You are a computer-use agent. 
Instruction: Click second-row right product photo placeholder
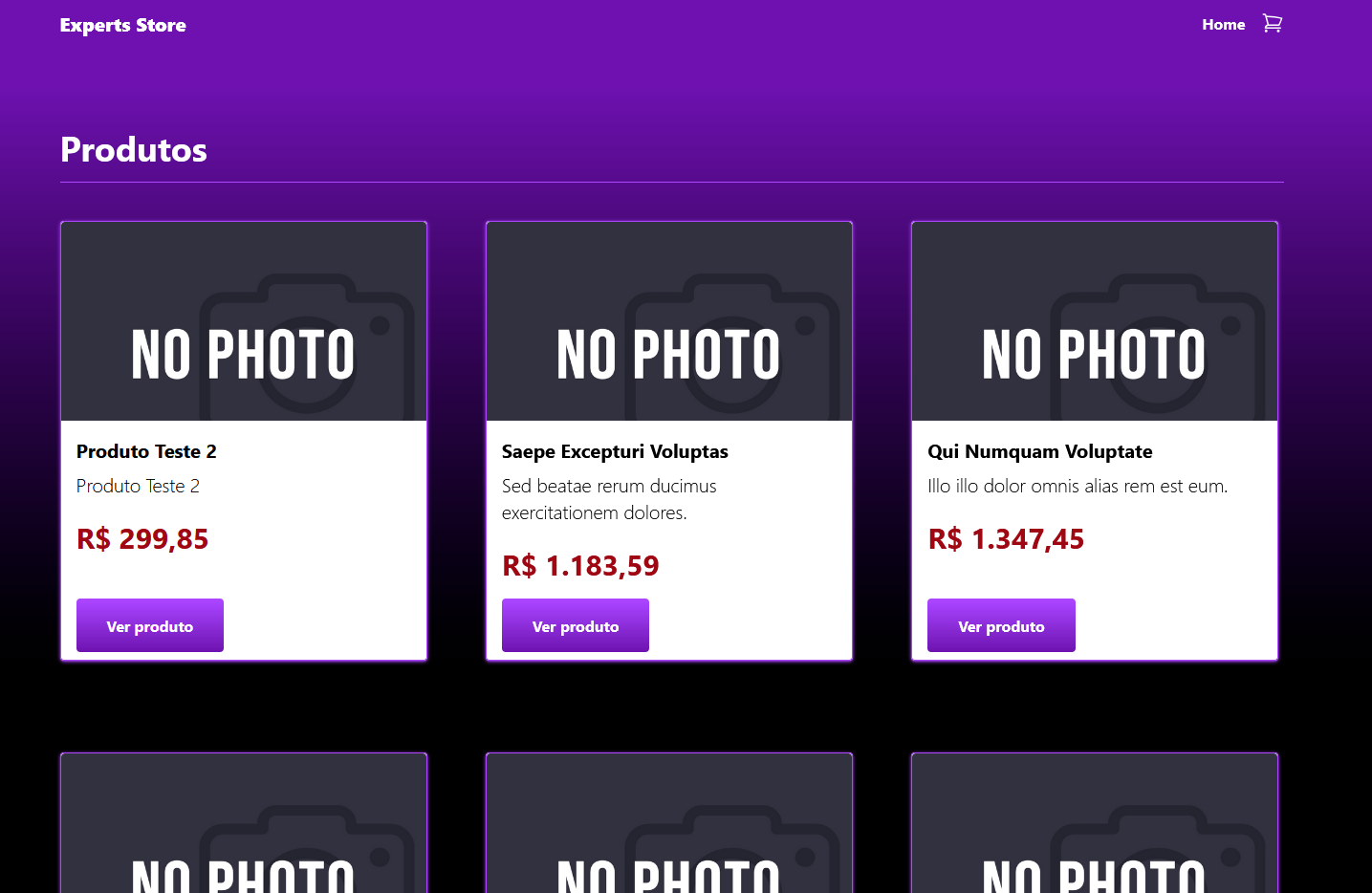pyautogui.click(x=1095, y=824)
